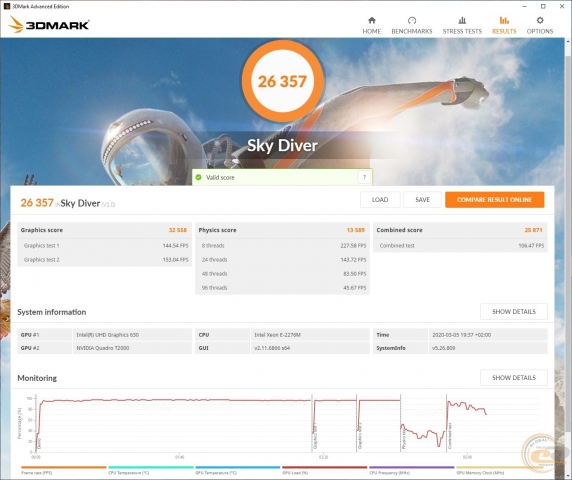Click the 3DMark logo
This screenshot has height=480, width=572.
(x=48, y=24)
